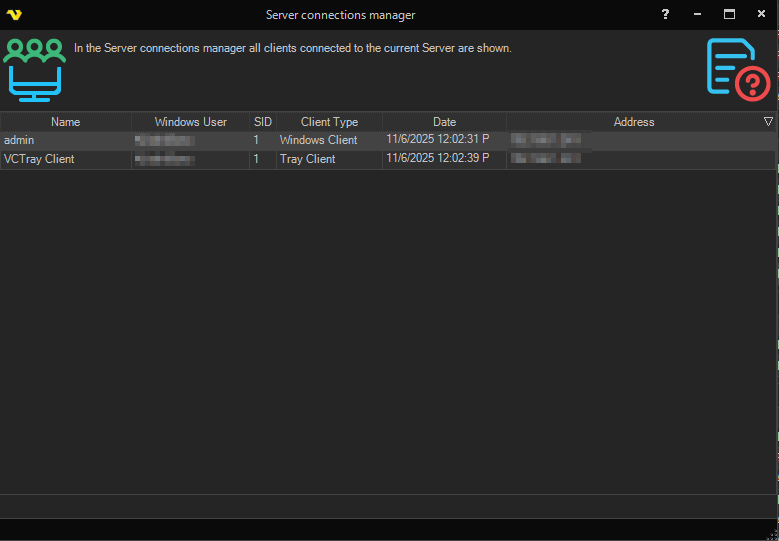779x541 pixels.
Task: Open the help document icon
Action: tap(737, 69)
